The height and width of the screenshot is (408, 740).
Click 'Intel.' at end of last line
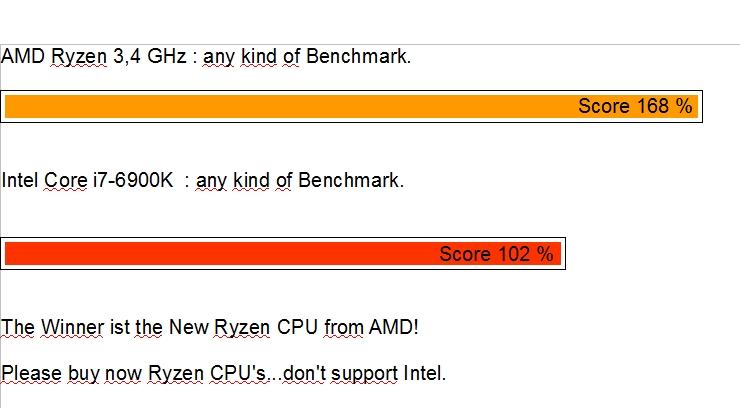tap(425, 373)
